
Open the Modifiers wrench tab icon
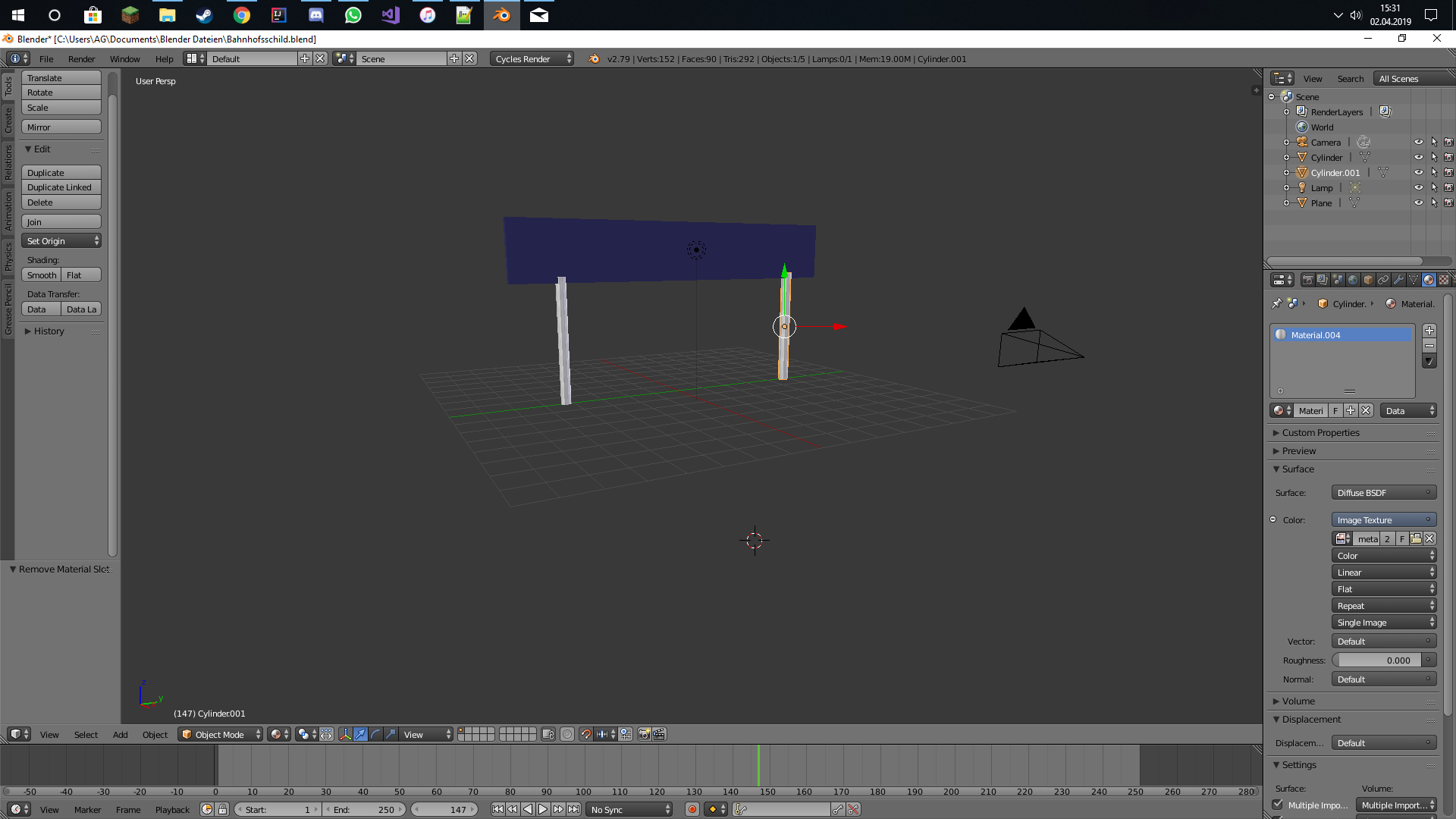(x=1398, y=280)
